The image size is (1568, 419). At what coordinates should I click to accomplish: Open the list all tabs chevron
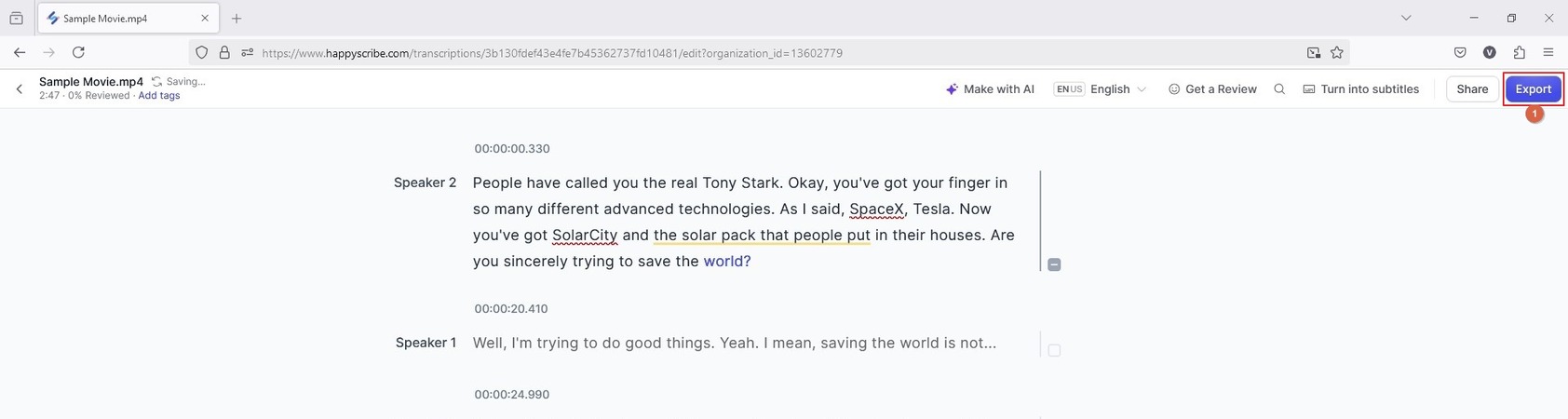point(1406,18)
